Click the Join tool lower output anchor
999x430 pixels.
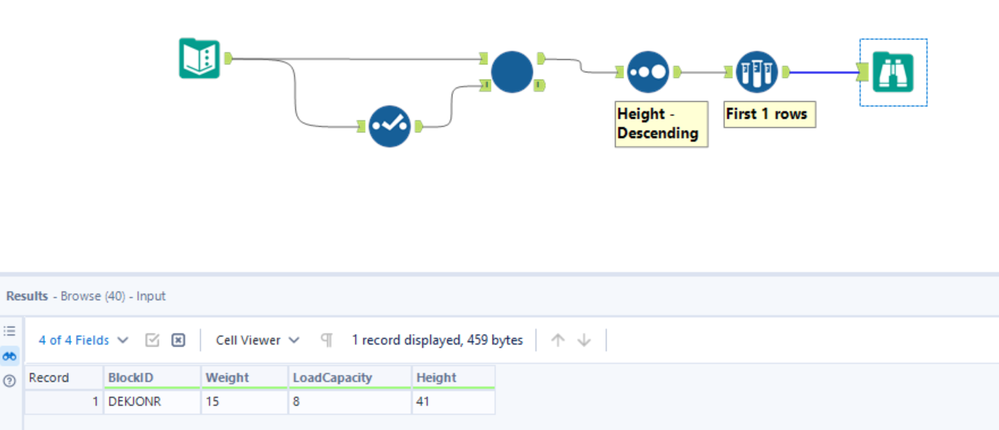(540, 85)
